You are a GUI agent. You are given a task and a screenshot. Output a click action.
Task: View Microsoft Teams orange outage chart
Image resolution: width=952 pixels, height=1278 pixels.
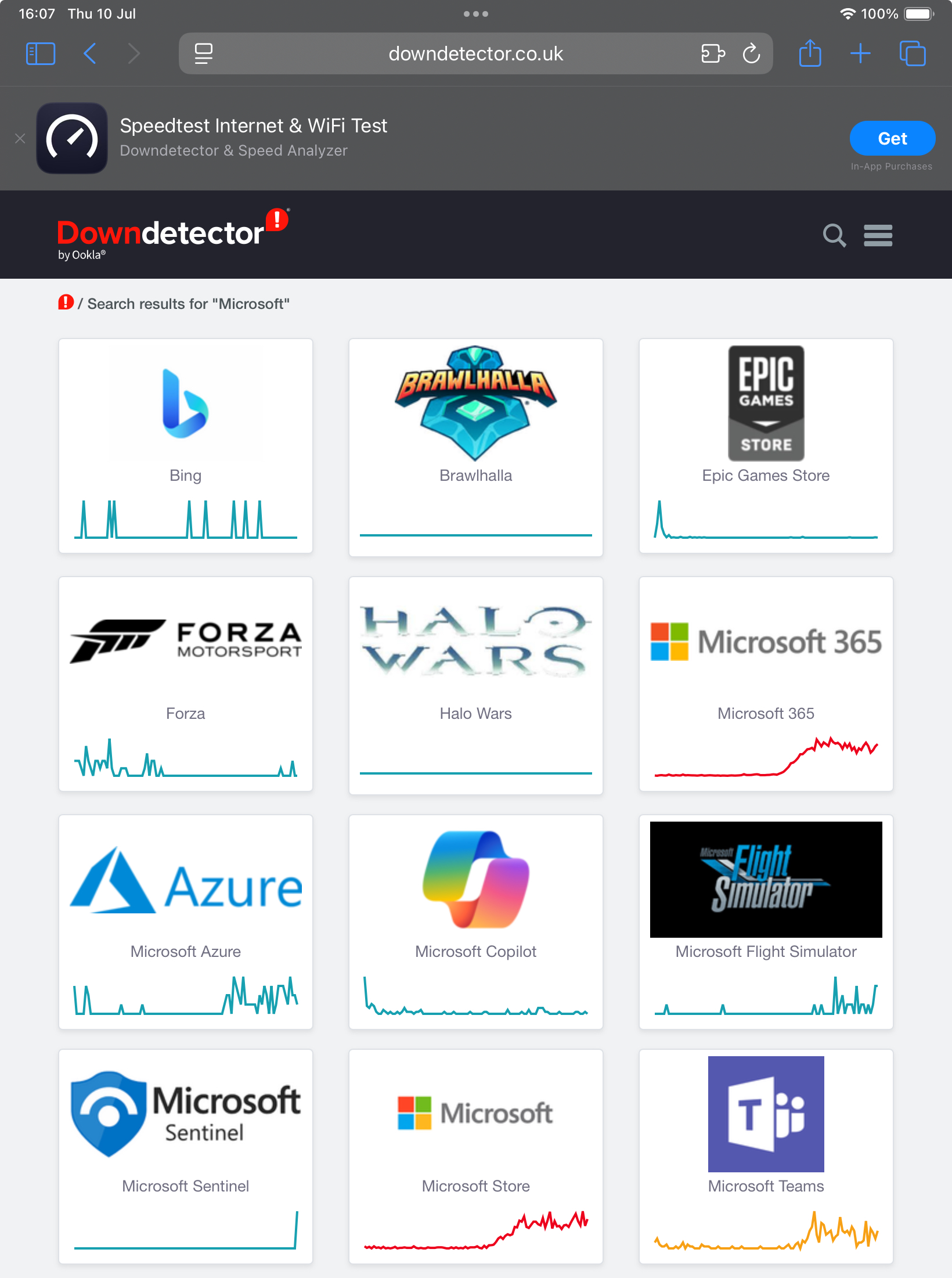(766, 1230)
